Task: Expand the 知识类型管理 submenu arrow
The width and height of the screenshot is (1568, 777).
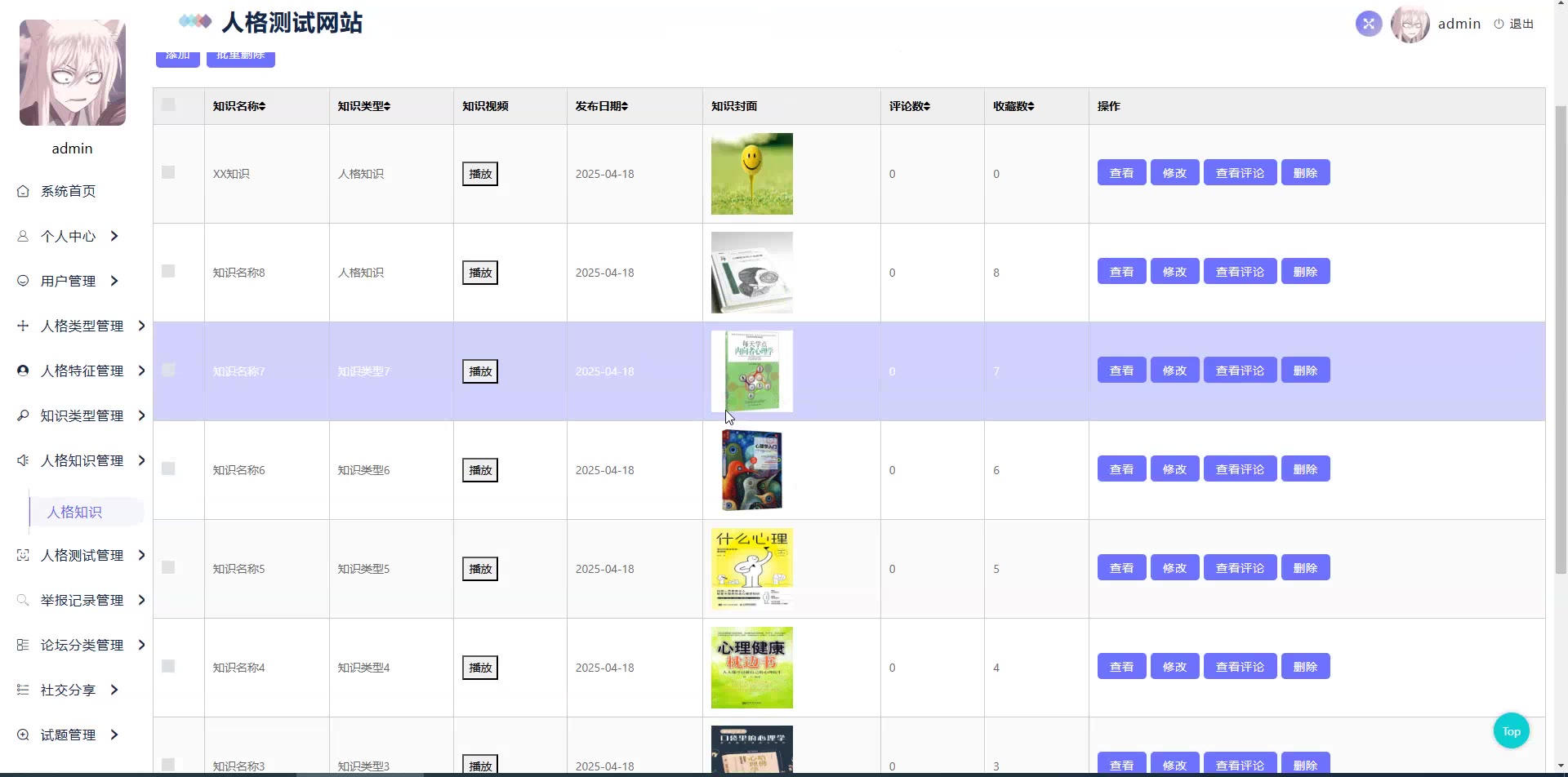Action: click(141, 415)
